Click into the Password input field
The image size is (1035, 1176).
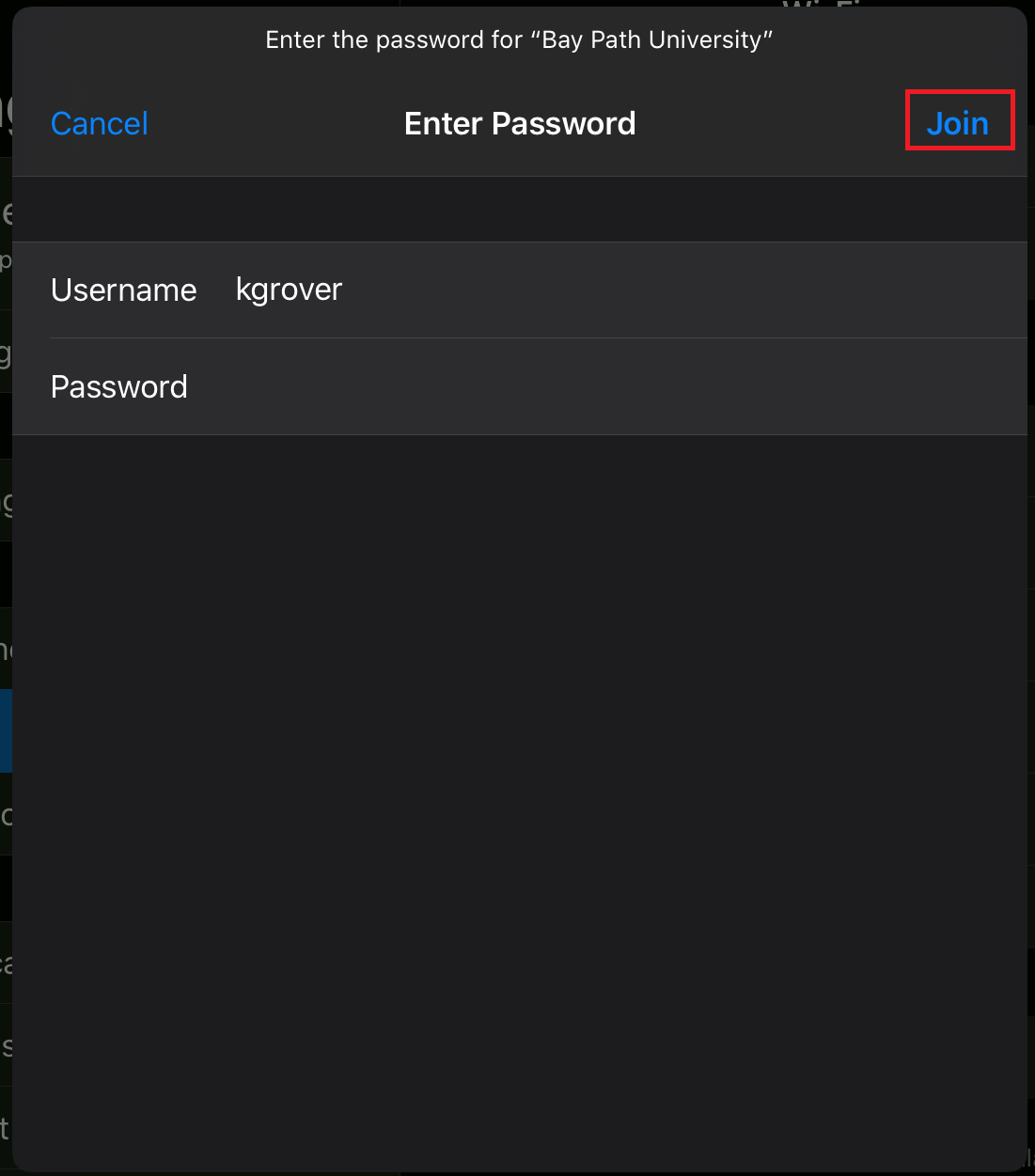(602, 387)
